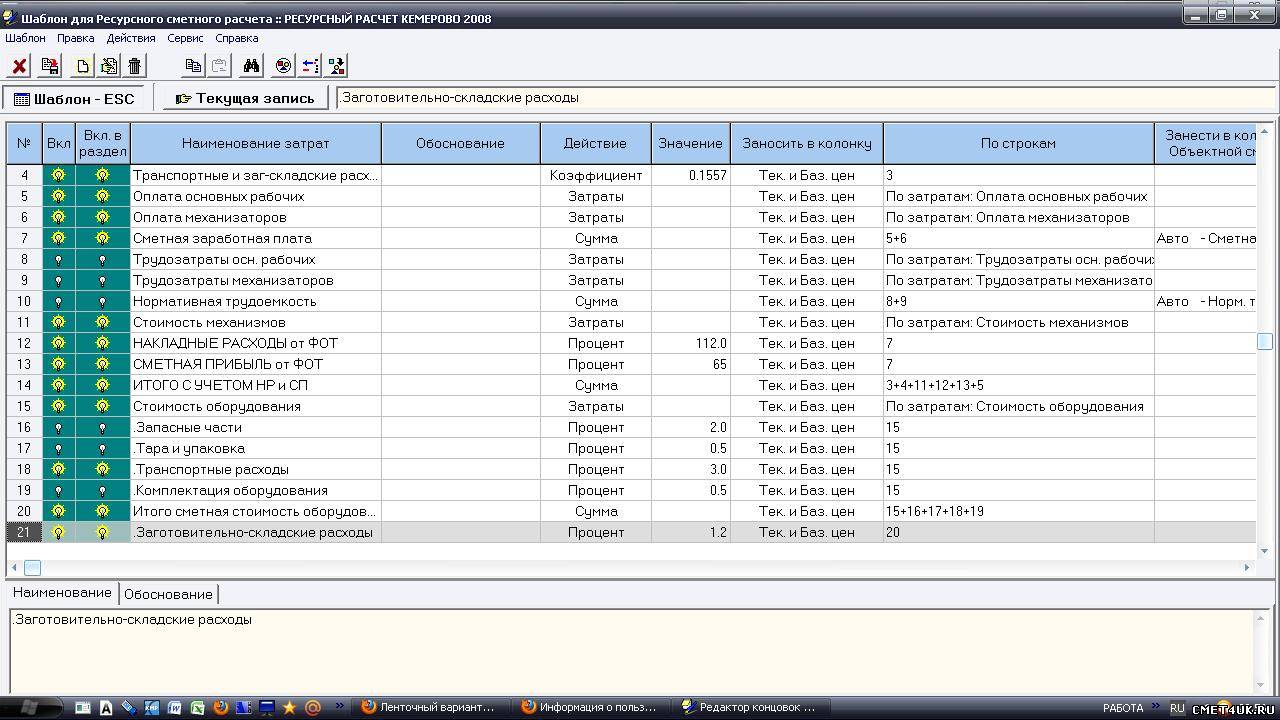Image resolution: width=1280 pixels, height=720 pixels.
Task: Click the orange @ mail quick launch icon
Action: [312, 707]
